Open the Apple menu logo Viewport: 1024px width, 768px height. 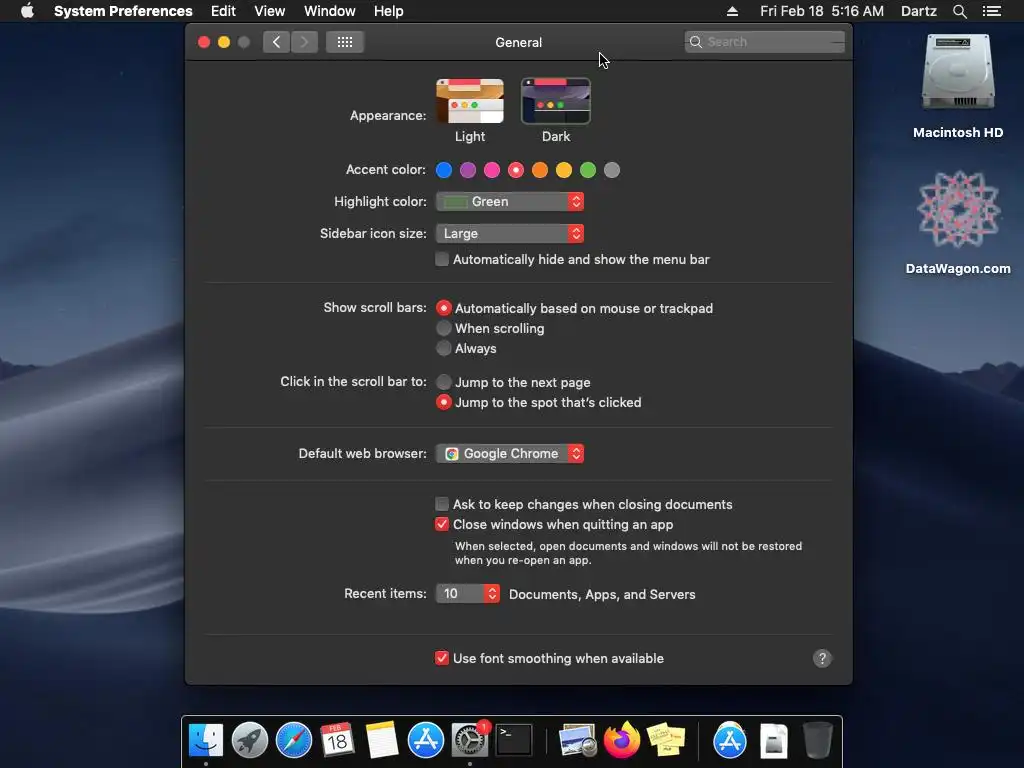(x=27, y=11)
